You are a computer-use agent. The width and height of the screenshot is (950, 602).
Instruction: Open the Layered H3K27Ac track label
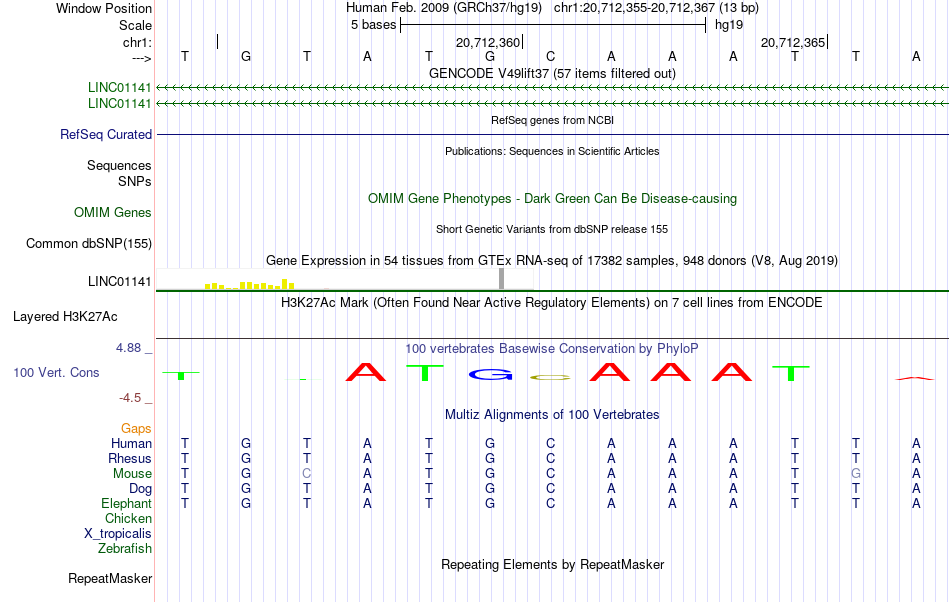tap(65, 317)
